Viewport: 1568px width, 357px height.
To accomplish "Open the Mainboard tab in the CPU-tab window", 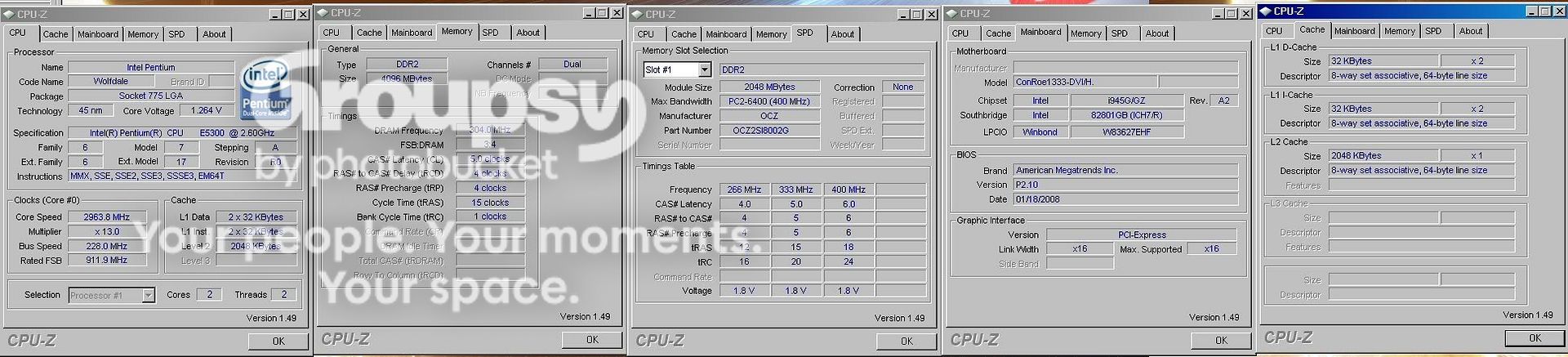I will click(98, 34).
